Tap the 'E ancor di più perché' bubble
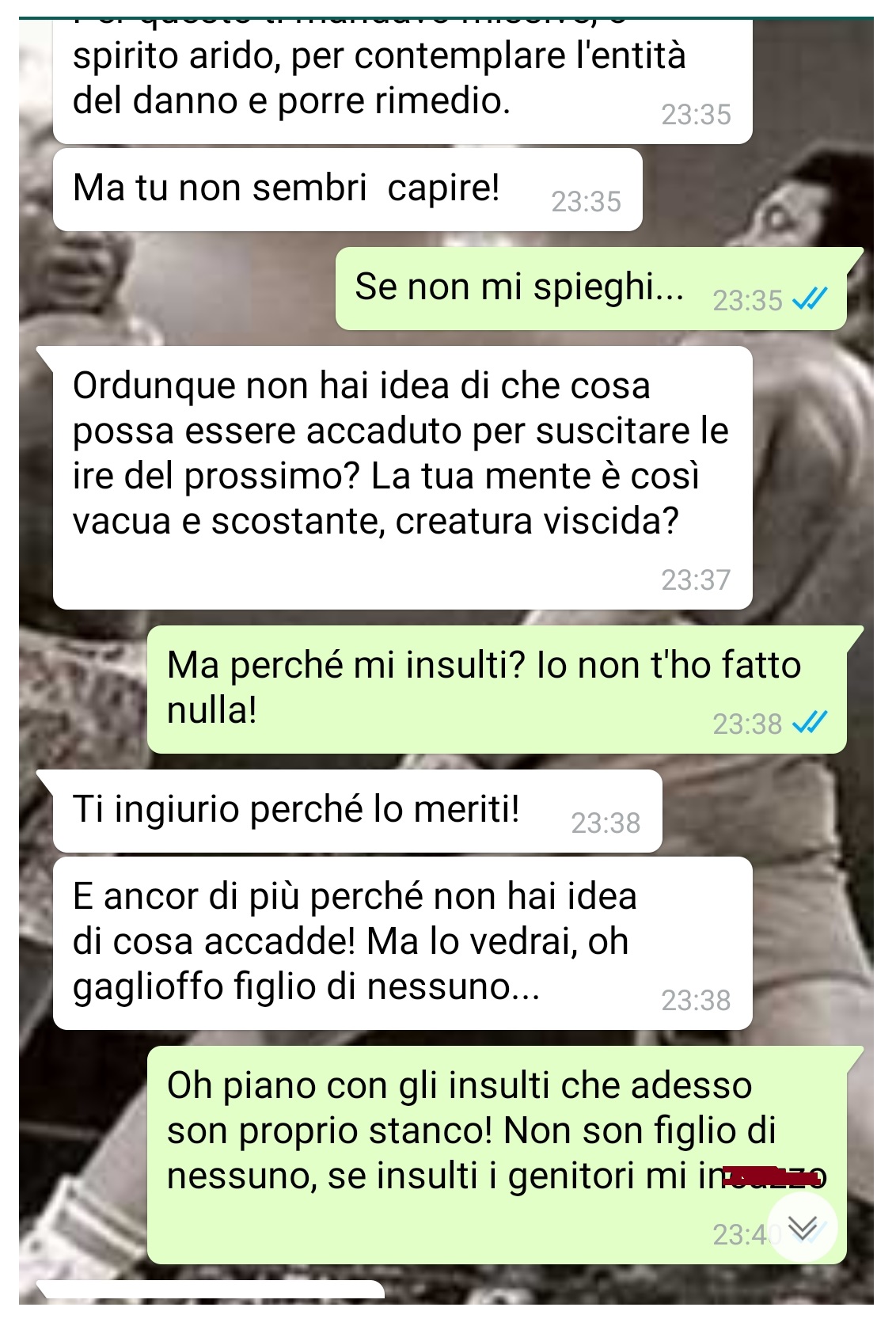 coord(403,944)
